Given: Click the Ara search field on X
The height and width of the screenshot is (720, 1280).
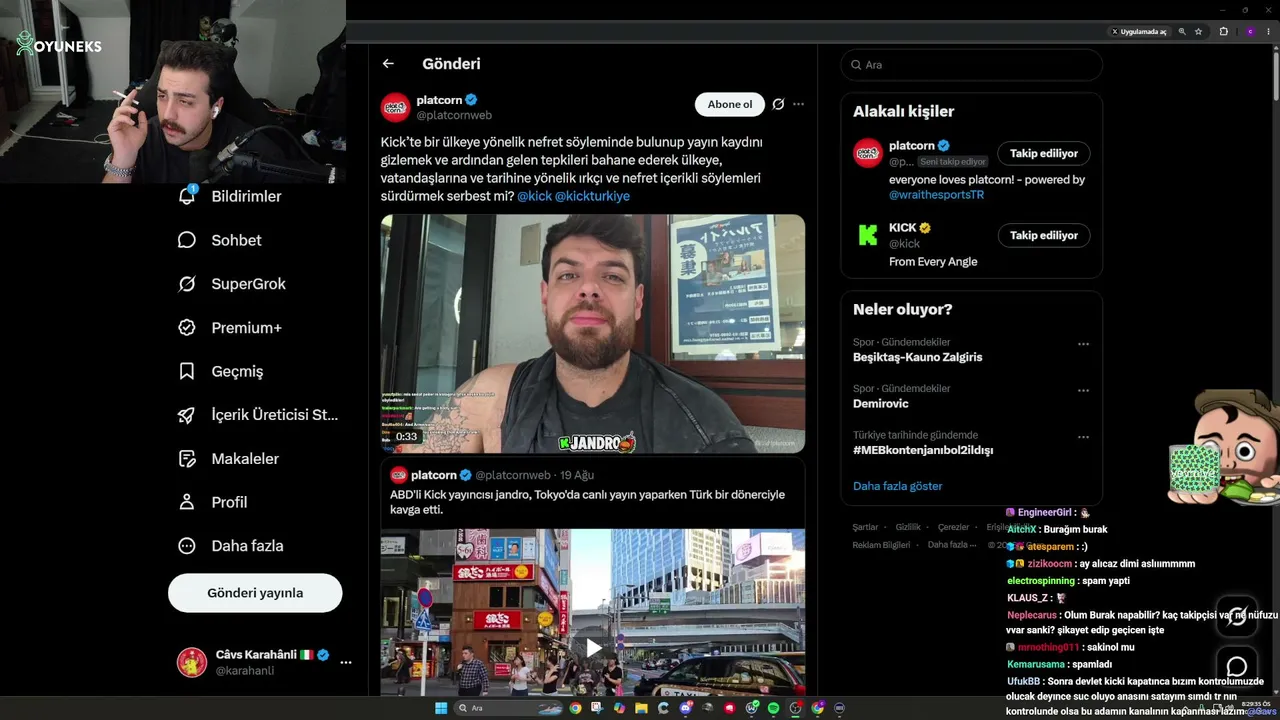Looking at the screenshot, I should click(971, 65).
